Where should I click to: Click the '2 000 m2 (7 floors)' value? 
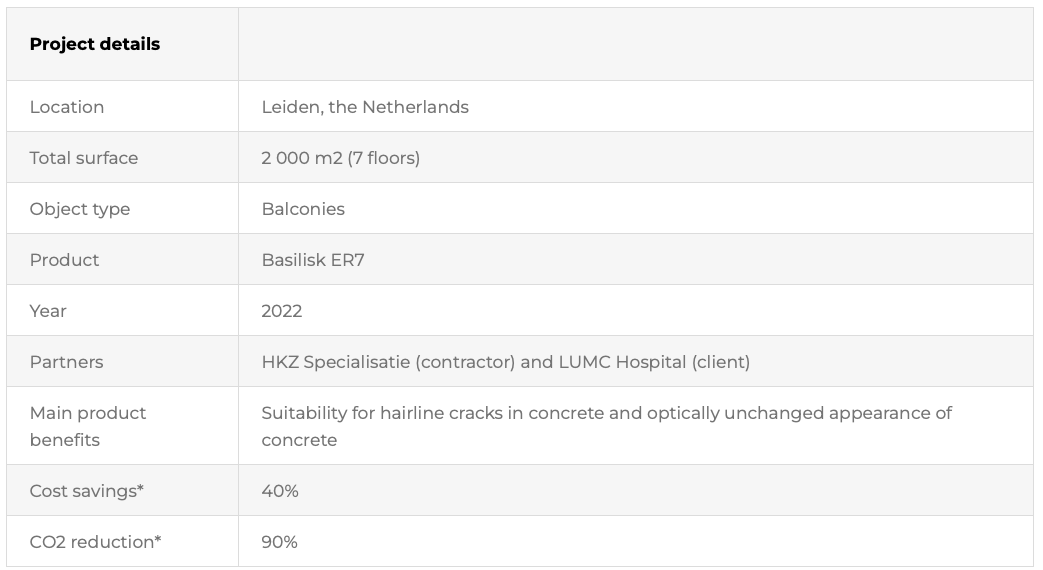tap(340, 158)
